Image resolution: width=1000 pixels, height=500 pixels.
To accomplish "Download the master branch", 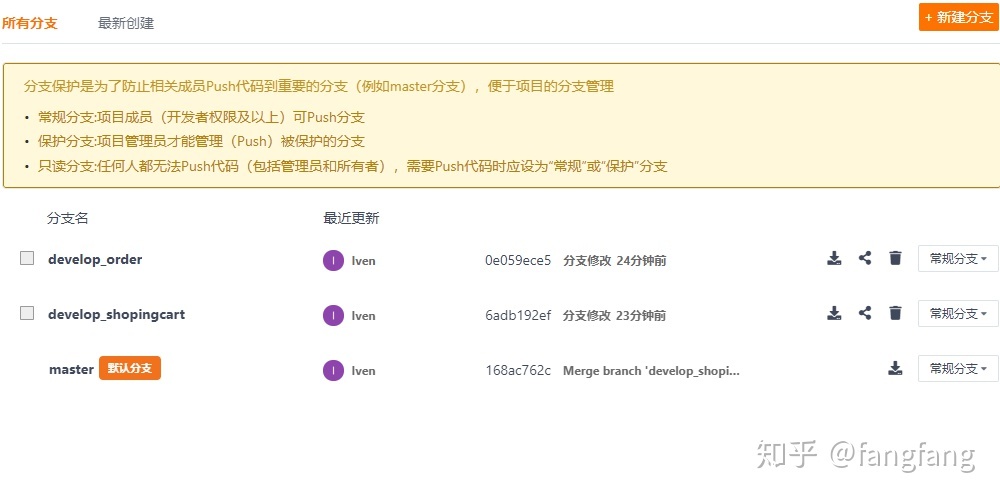I will [x=895, y=368].
